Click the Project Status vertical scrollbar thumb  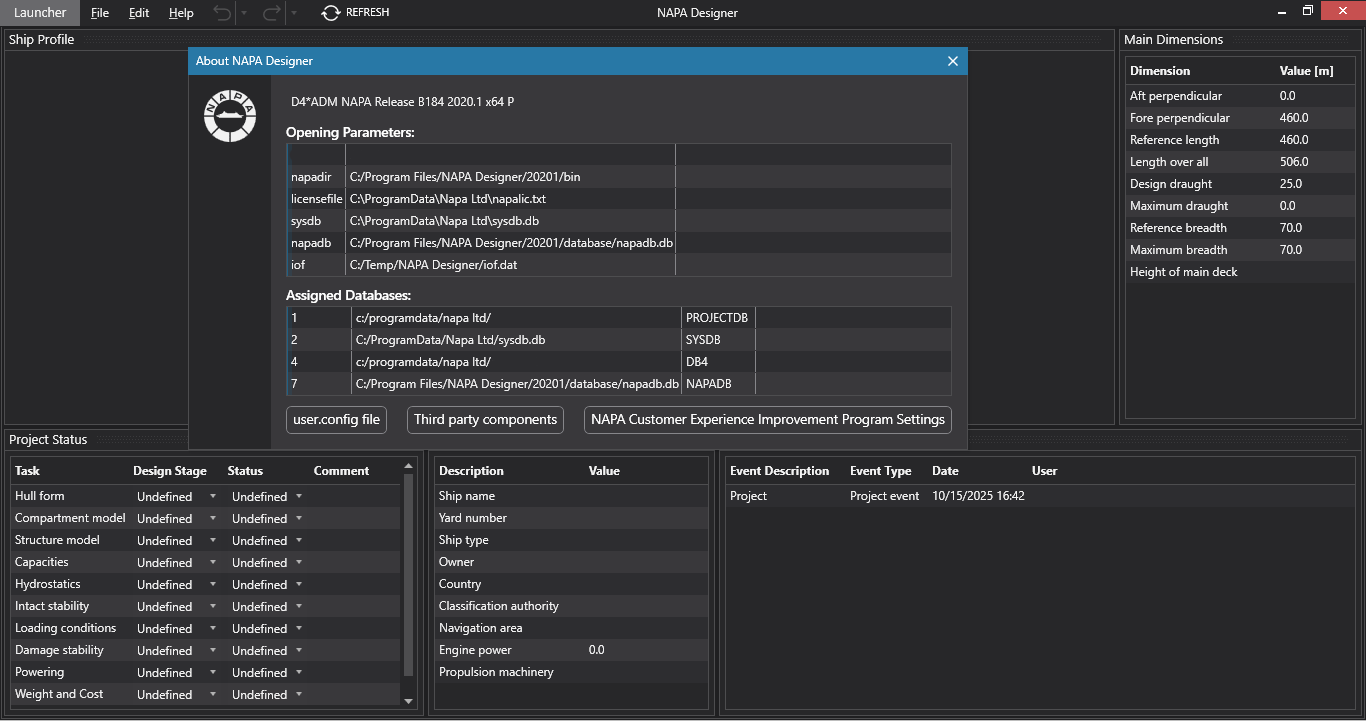click(x=408, y=576)
